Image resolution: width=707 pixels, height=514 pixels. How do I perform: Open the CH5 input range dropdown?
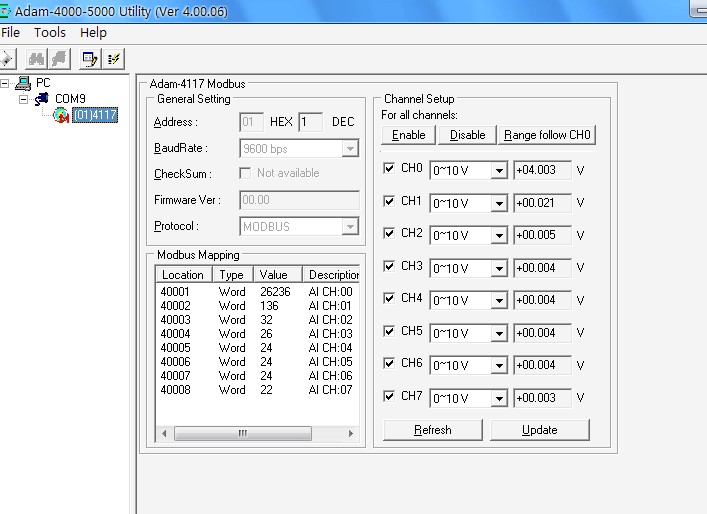click(498, 334)
